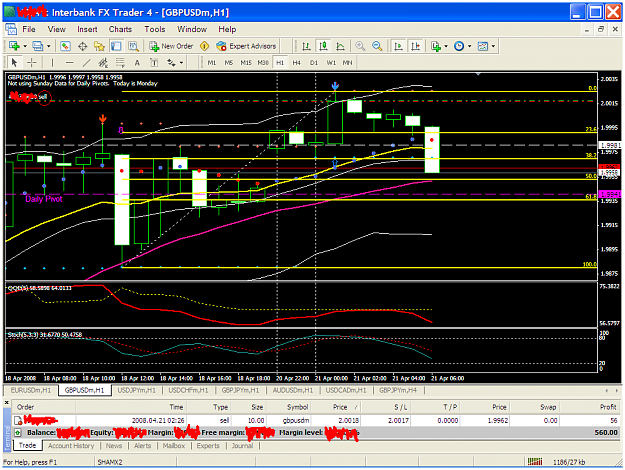Select the Vertical Line drawing tool
625x470 pixels.
coord(52,63)
